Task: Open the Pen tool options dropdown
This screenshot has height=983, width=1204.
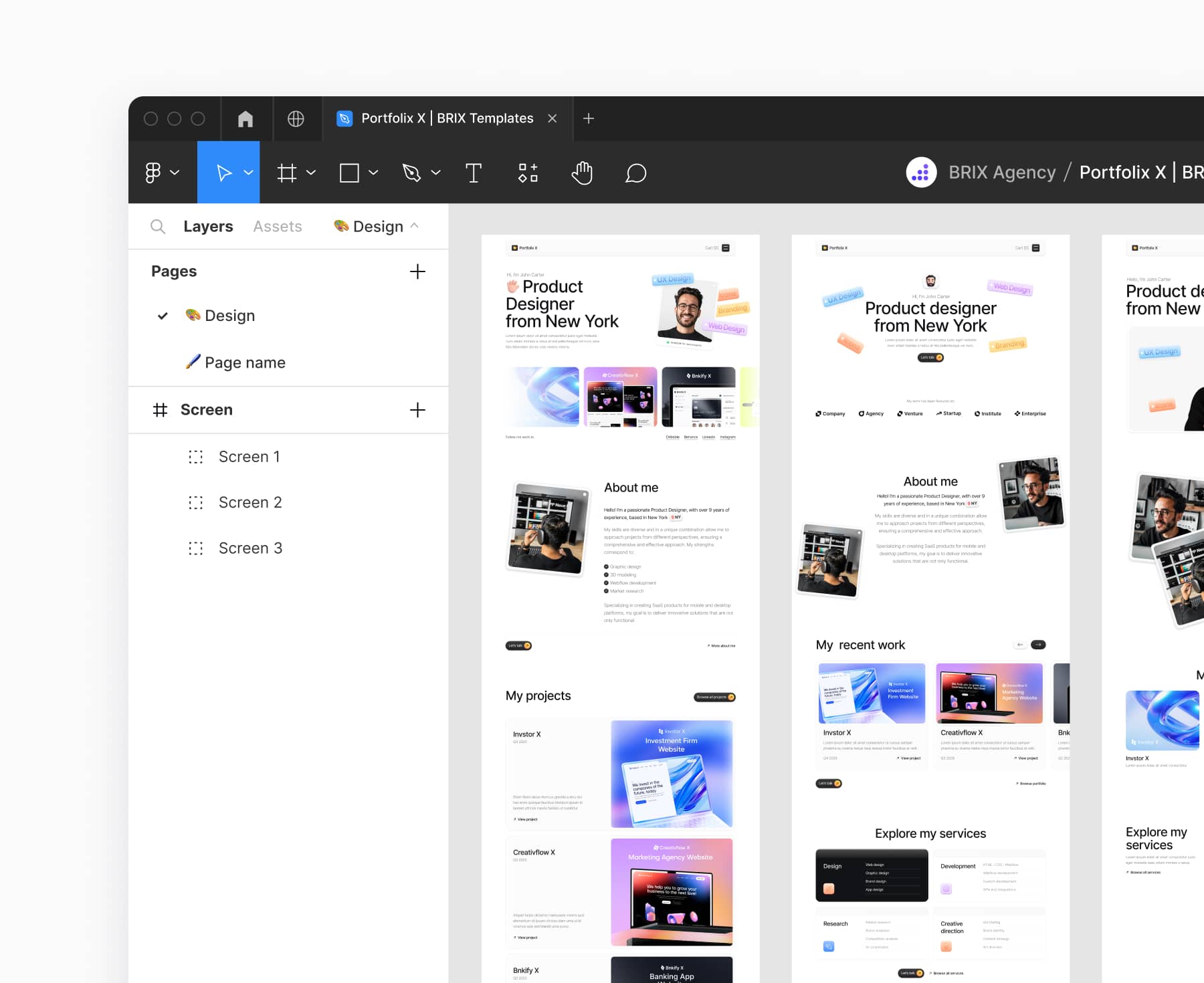Action: [435, 173]
